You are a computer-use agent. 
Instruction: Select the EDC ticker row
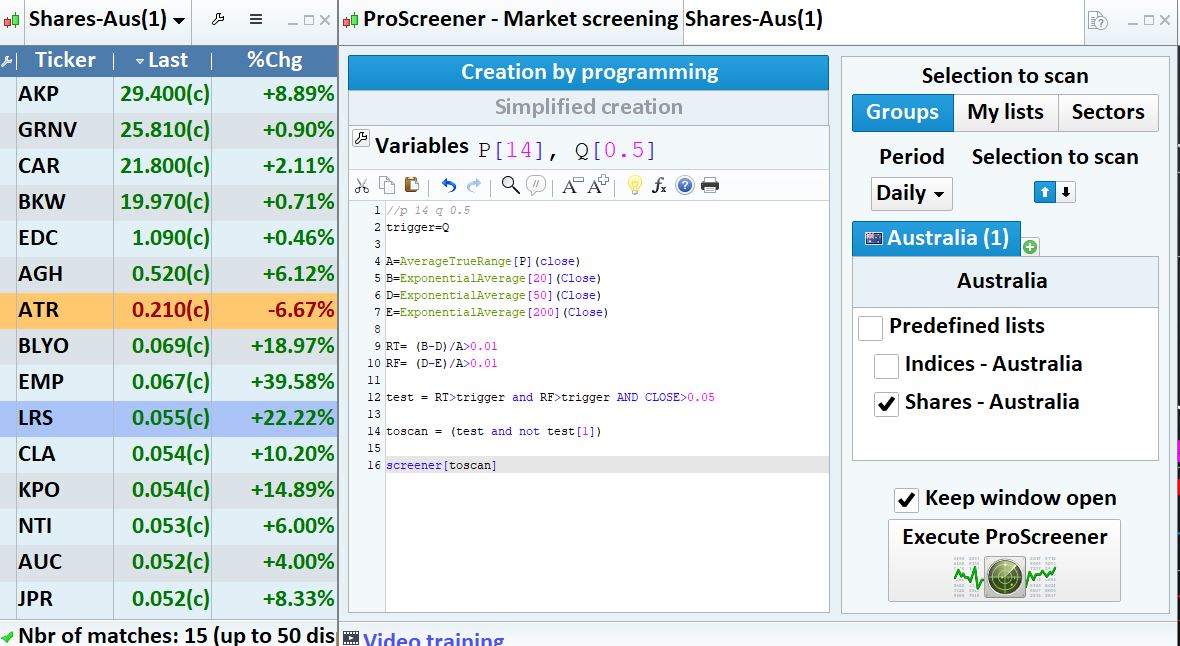pos(169,238)
